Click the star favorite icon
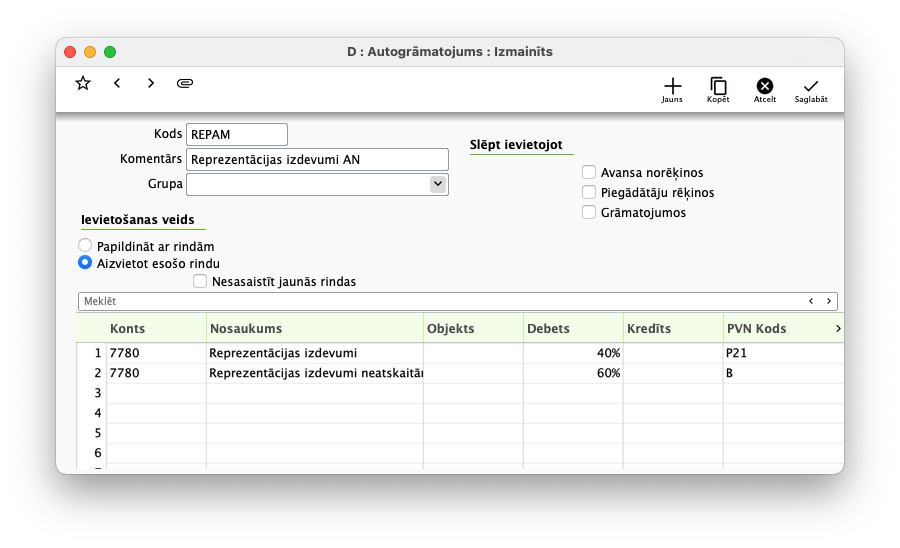Screen dimensions: 900x548 tap(83, 83)
